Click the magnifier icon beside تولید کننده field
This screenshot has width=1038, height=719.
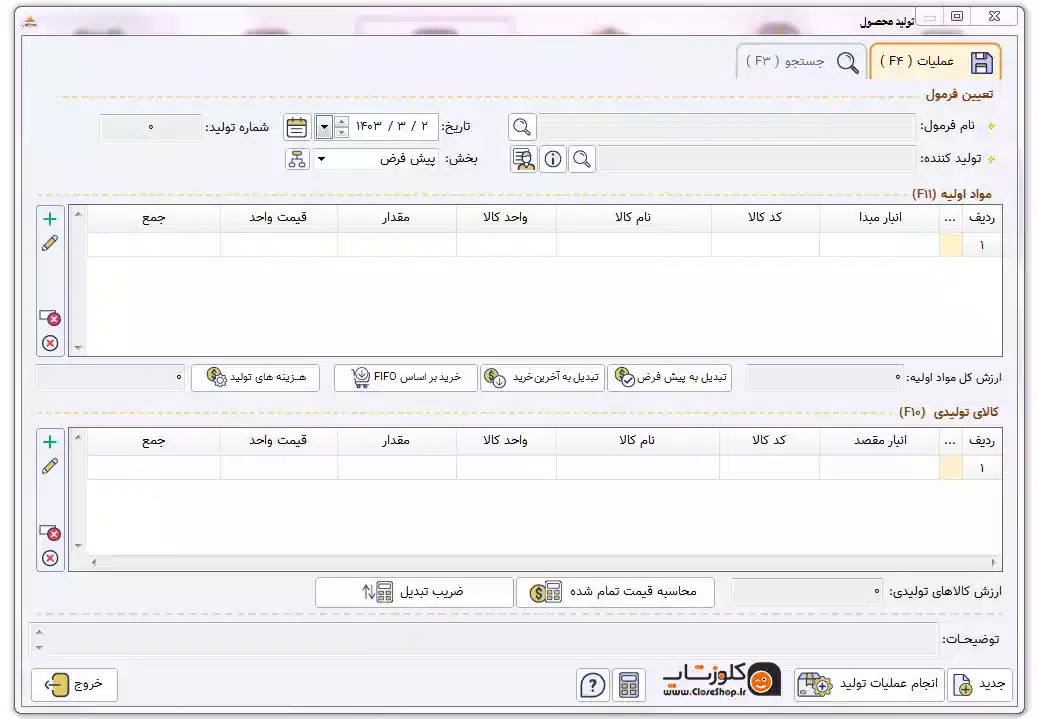click(582, 159)
